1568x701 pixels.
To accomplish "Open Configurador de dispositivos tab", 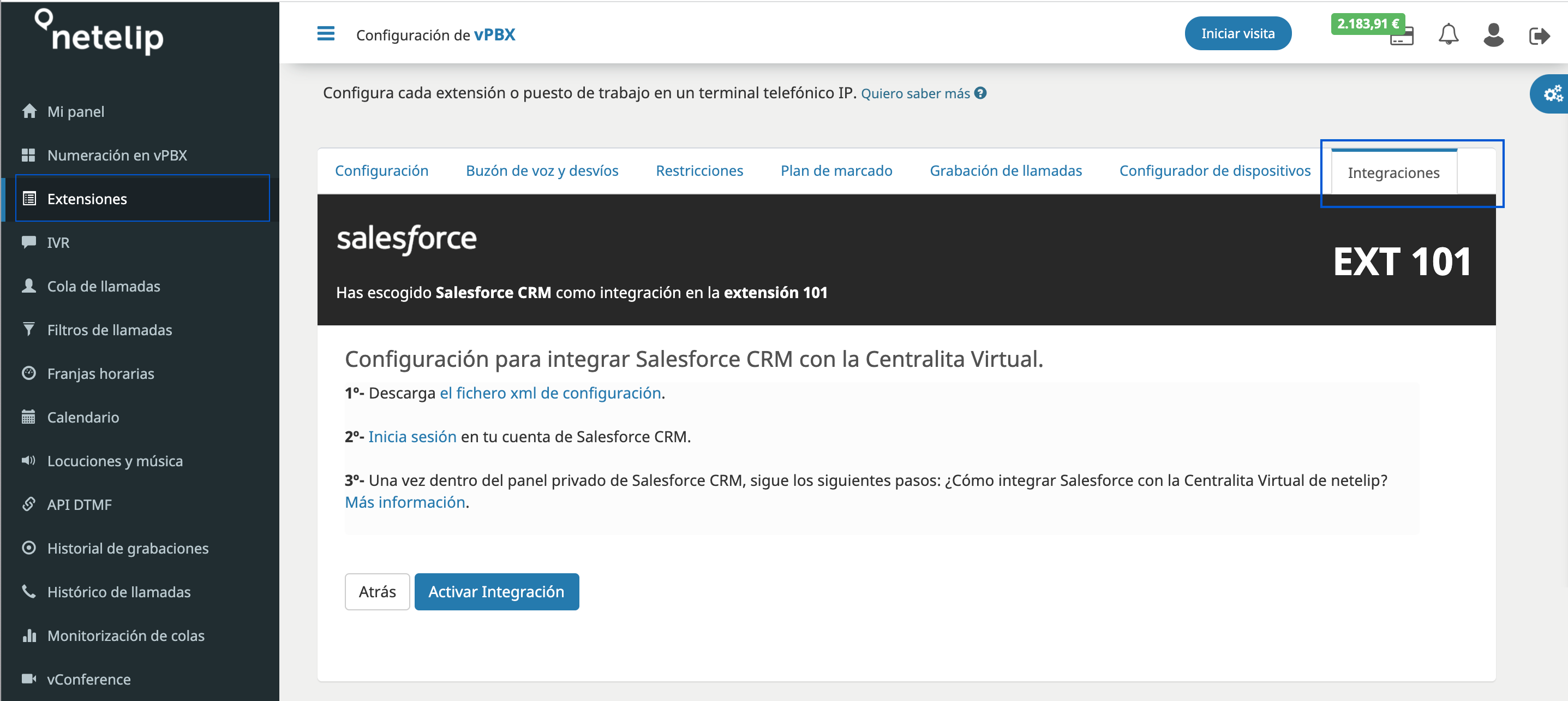I will [x=1215, y=171].
